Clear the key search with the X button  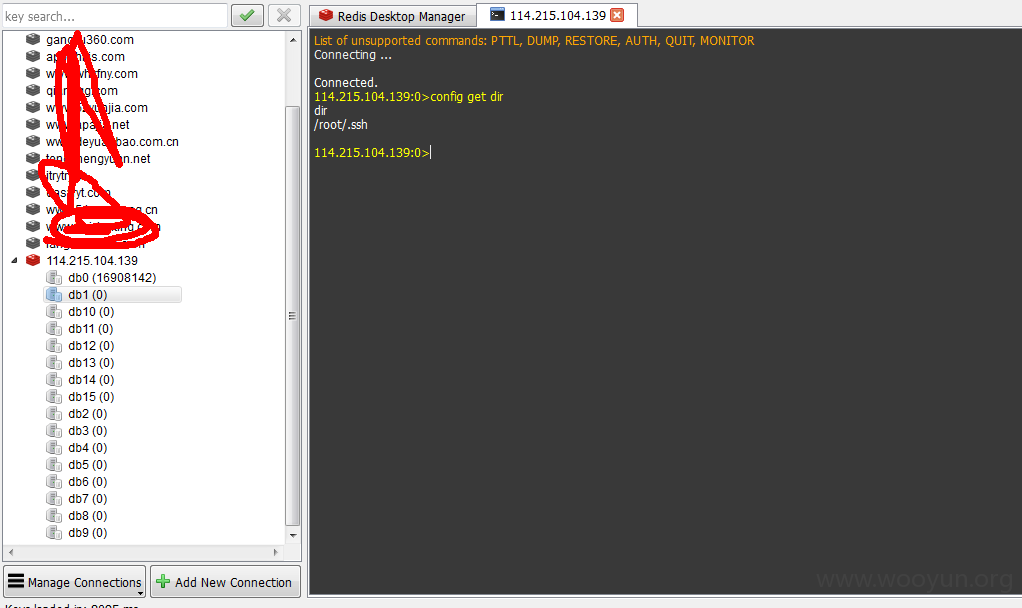point(284,15)
